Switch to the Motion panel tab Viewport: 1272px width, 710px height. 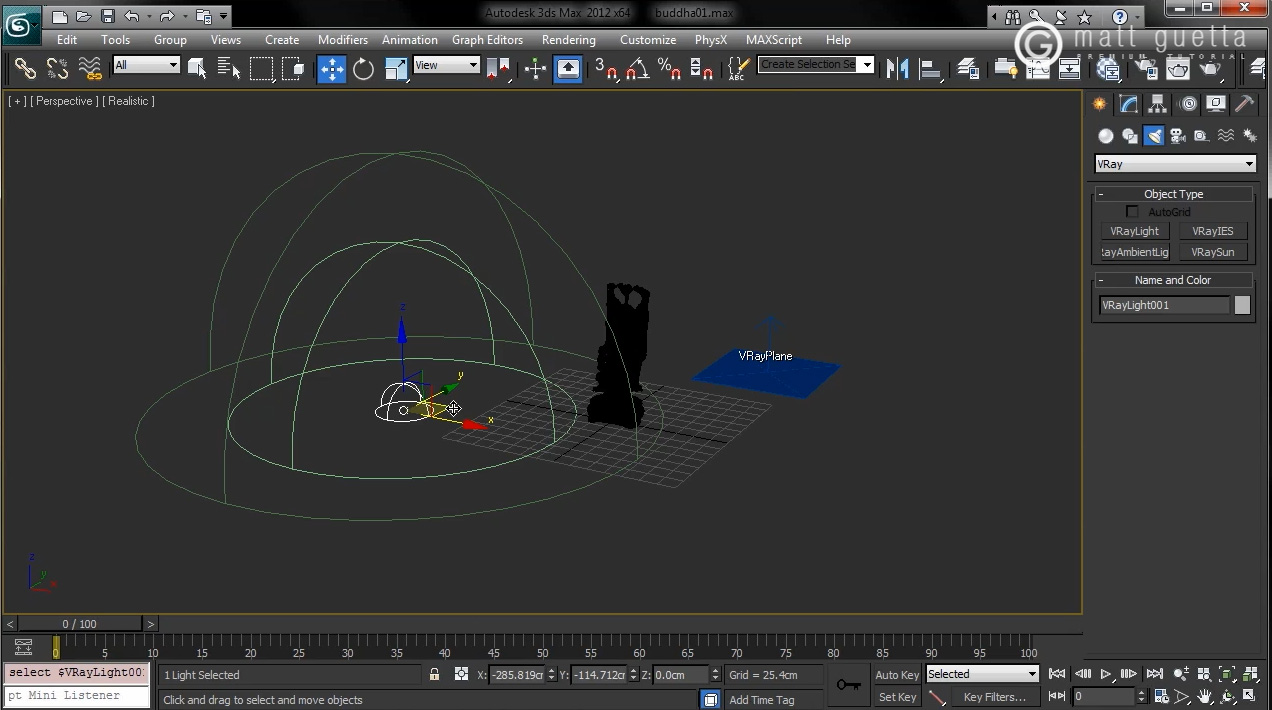[1187, 104]
